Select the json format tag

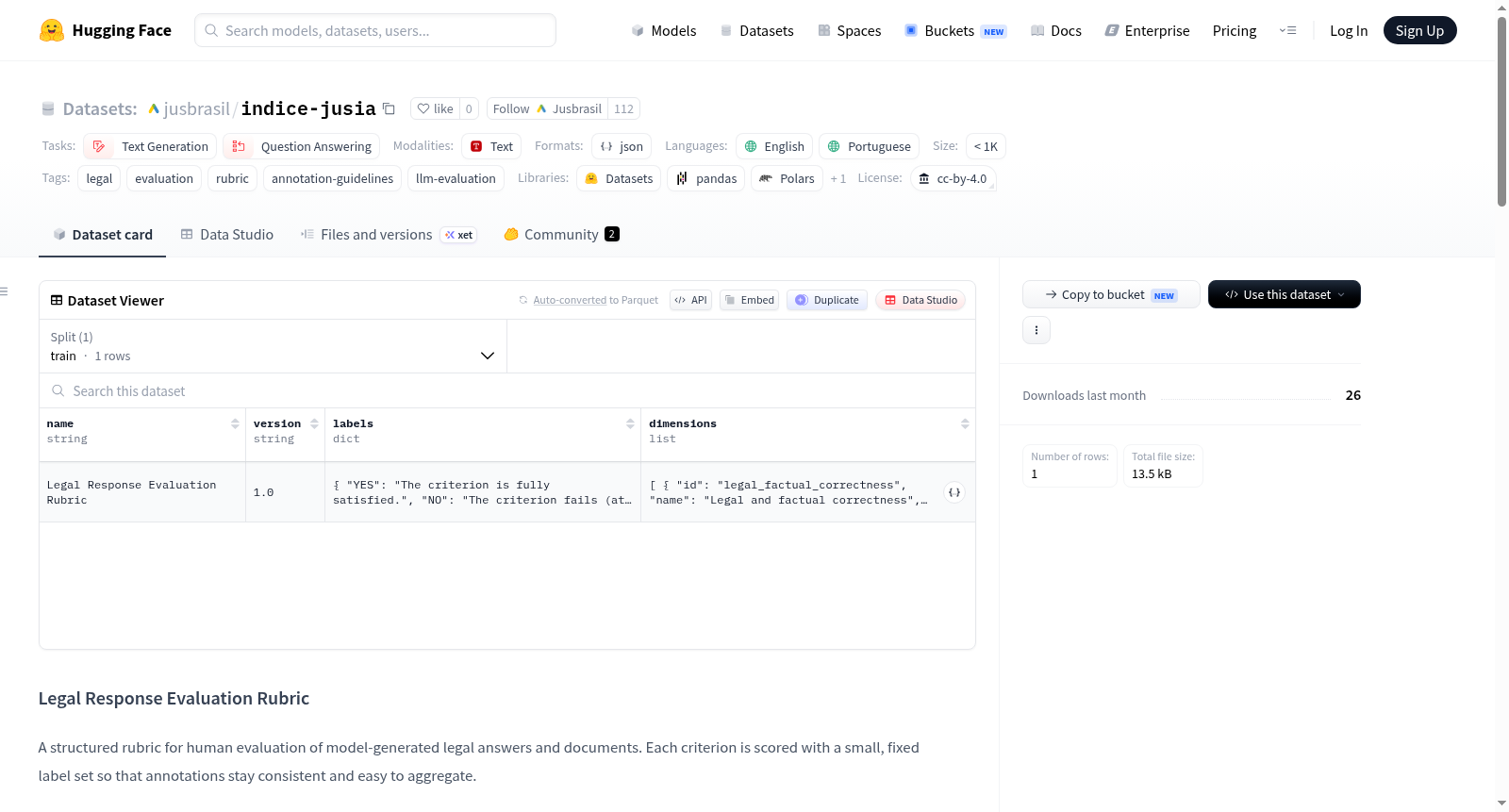(622, 146)
